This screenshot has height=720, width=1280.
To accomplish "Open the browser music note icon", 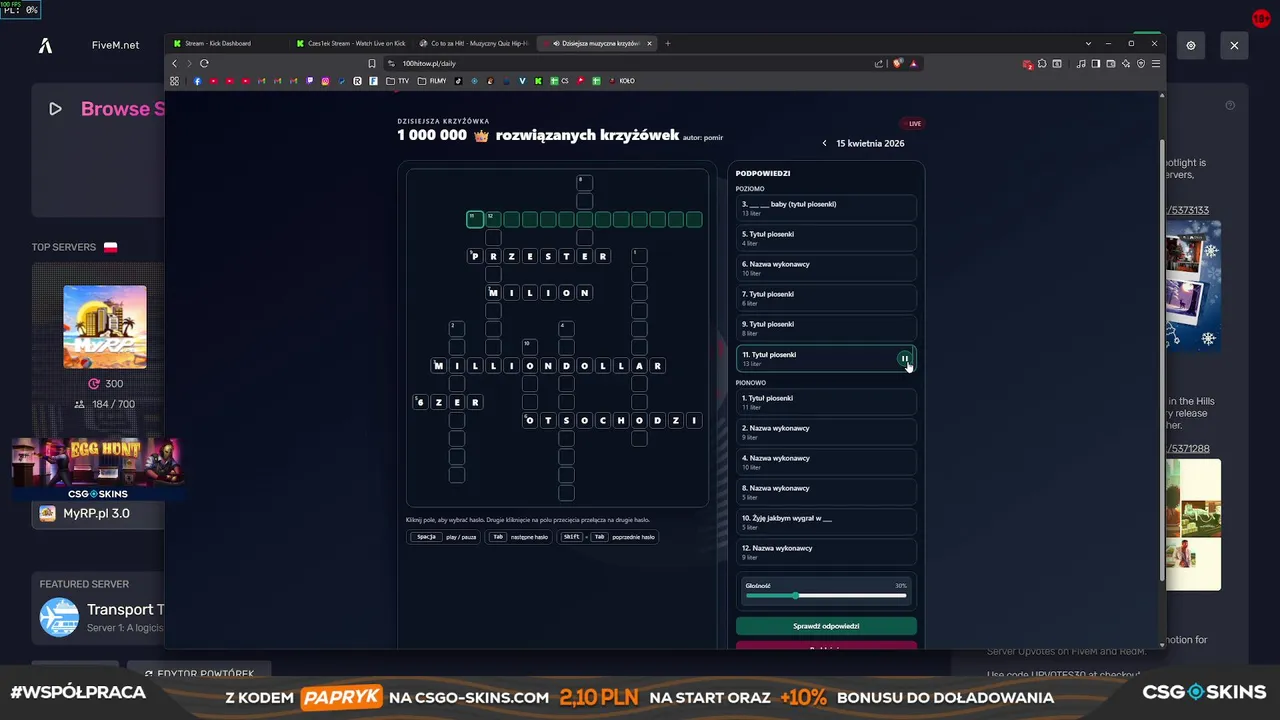I will [1081, 63].
